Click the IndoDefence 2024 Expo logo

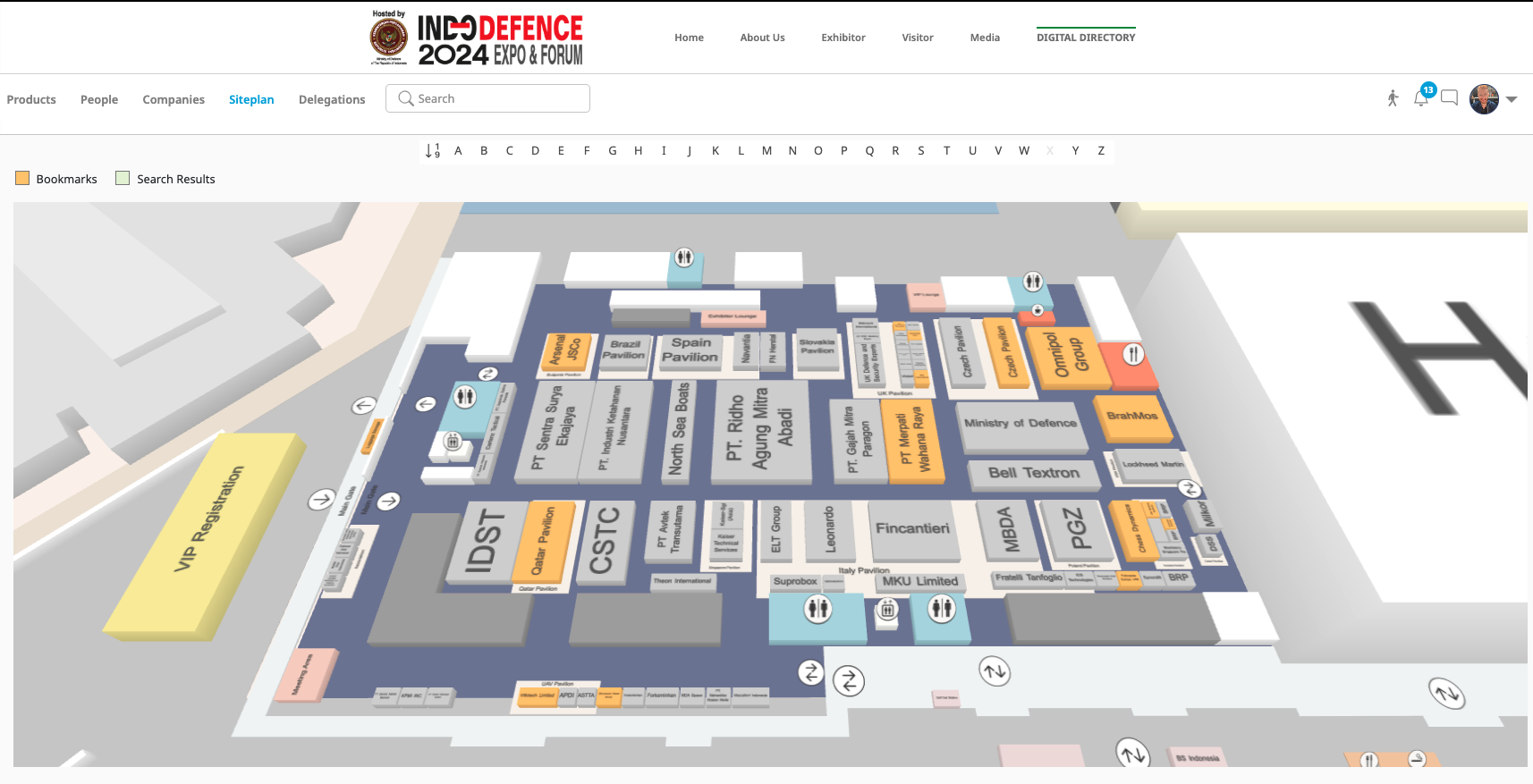click(477, 38)
